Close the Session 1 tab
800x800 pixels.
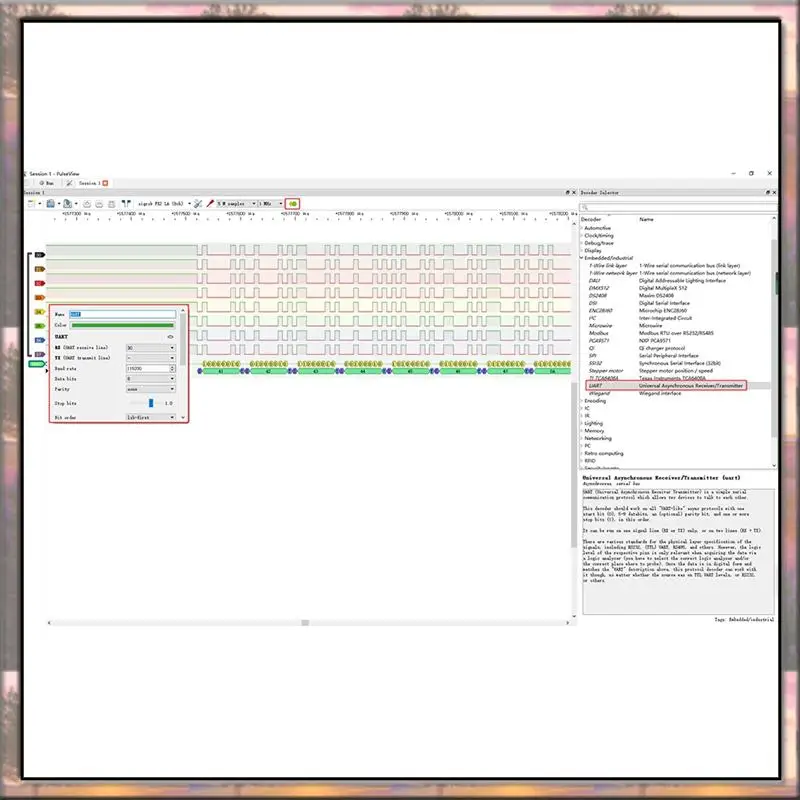(105, 183)
